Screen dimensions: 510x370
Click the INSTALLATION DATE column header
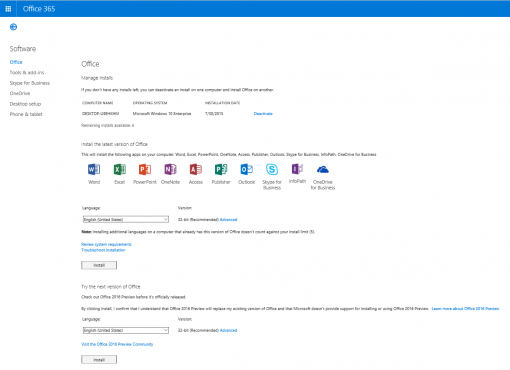[x=222, y=103]
